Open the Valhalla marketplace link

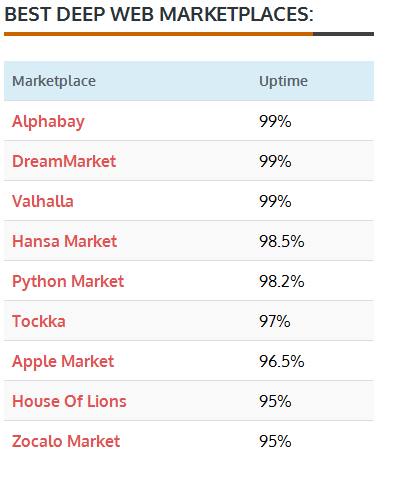[43, 201]
